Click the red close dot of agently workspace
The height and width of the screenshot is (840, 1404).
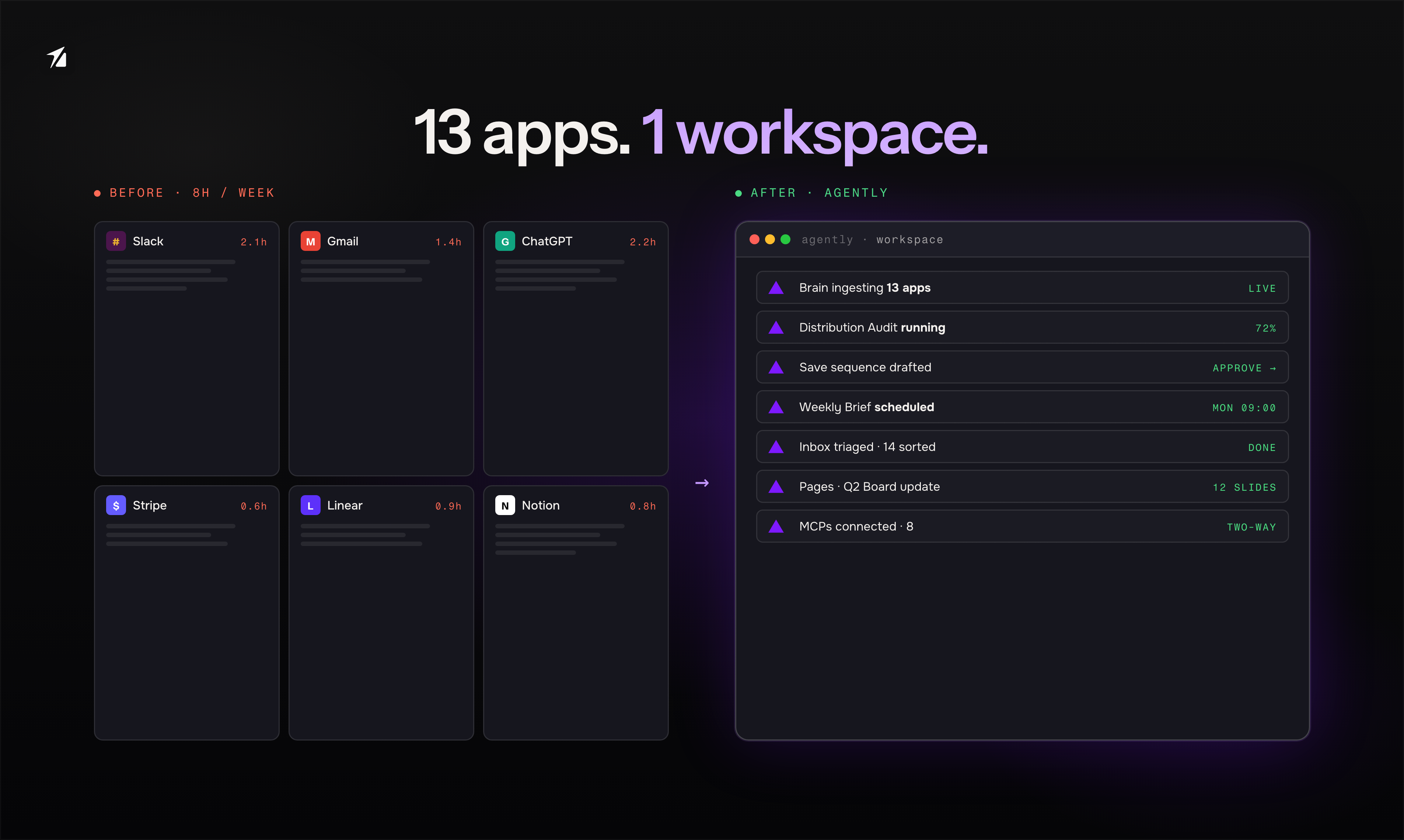[x=754, y=239]
